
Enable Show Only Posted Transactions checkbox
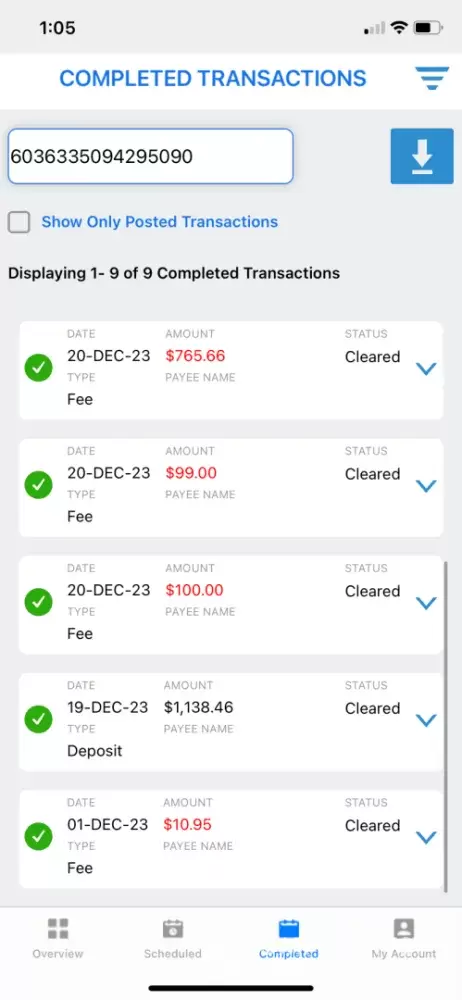pos(19,222)
